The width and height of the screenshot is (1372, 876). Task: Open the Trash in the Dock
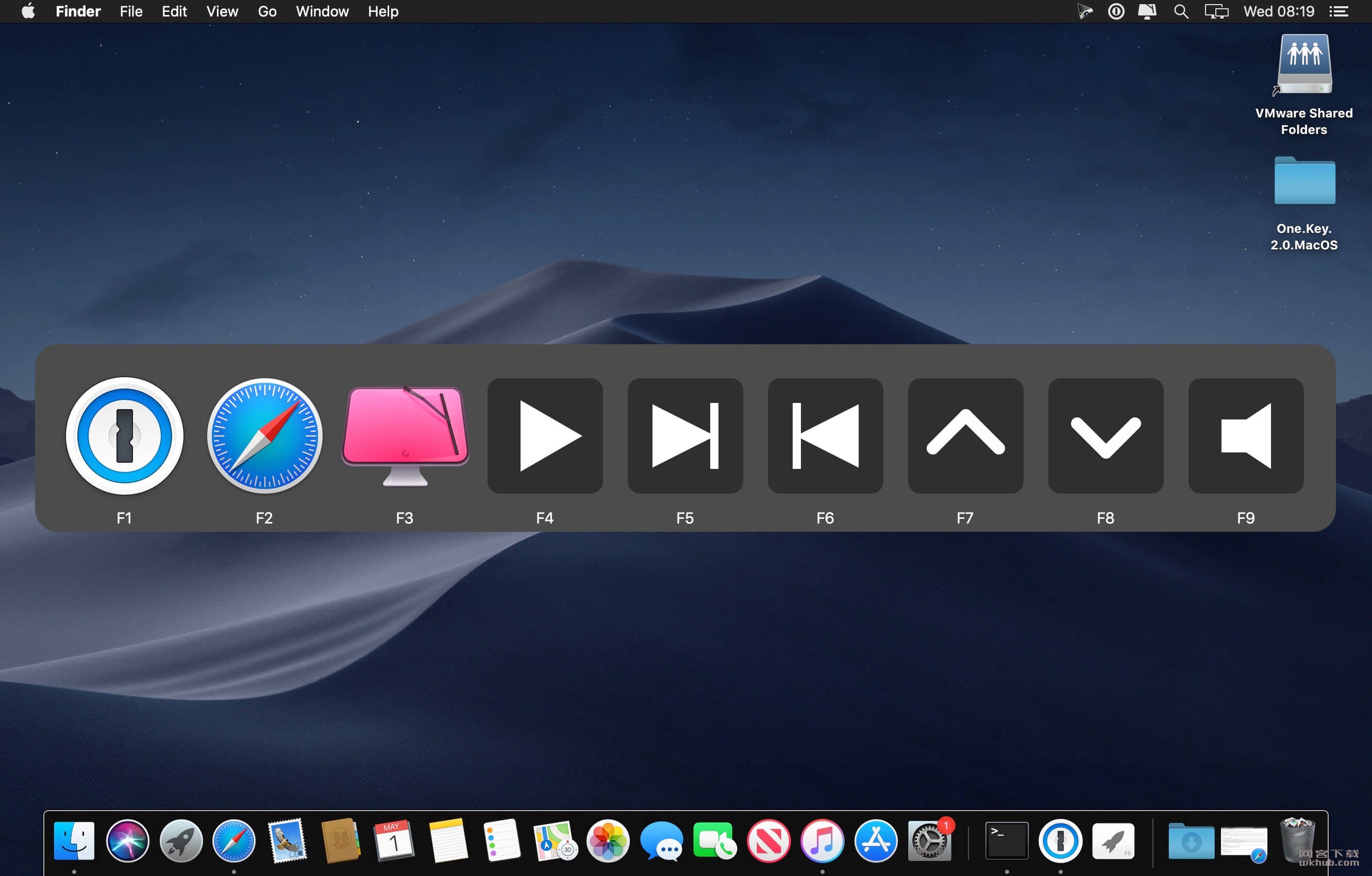pos(1297,840)
